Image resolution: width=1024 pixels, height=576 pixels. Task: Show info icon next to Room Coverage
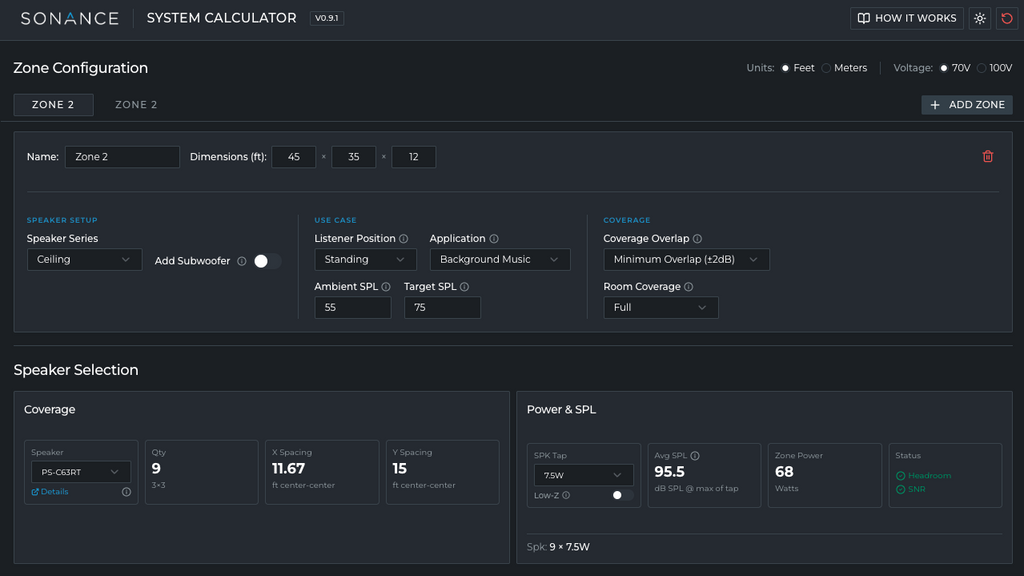tap(688, 287)
